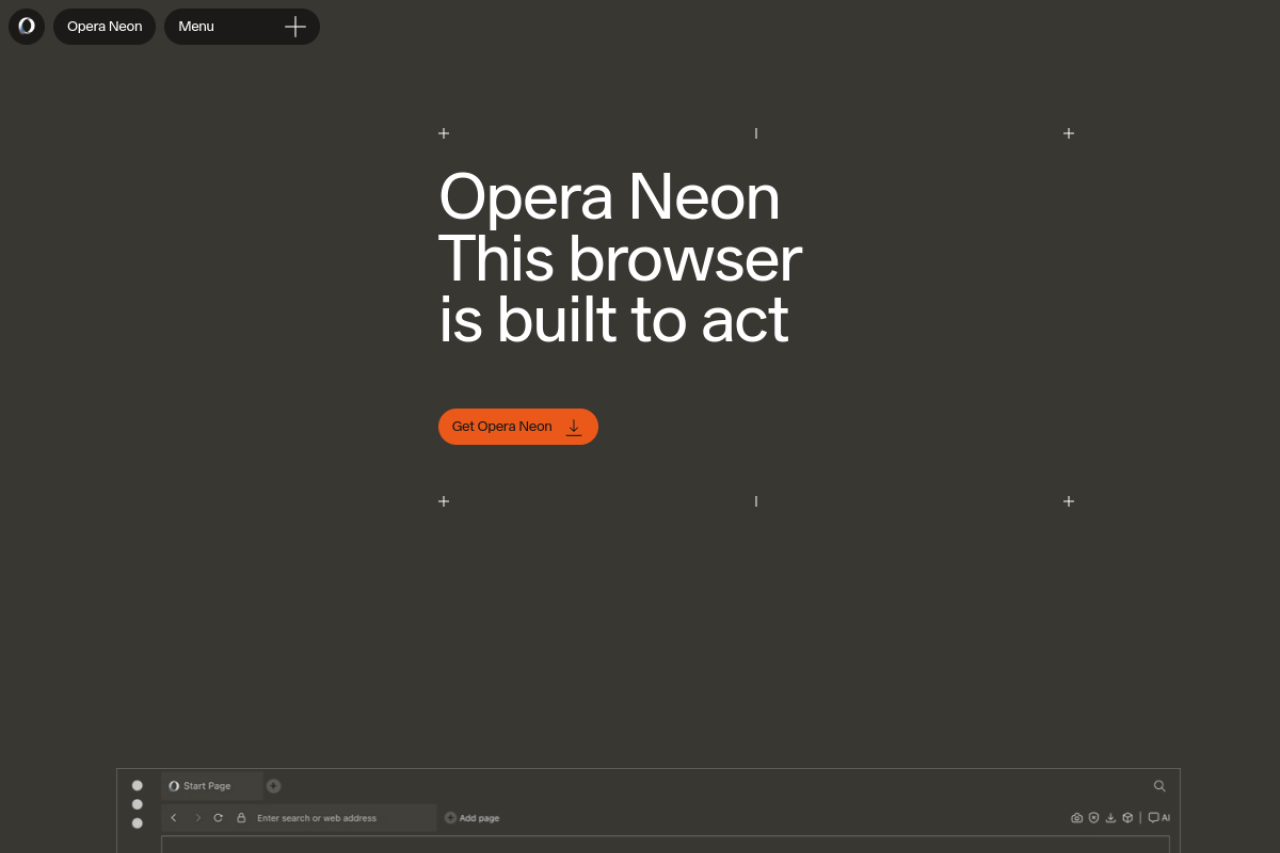Add a new tab beside Start Page
Image resolution: width=1280 pixels, height=853 pixels.
(273, 786)
